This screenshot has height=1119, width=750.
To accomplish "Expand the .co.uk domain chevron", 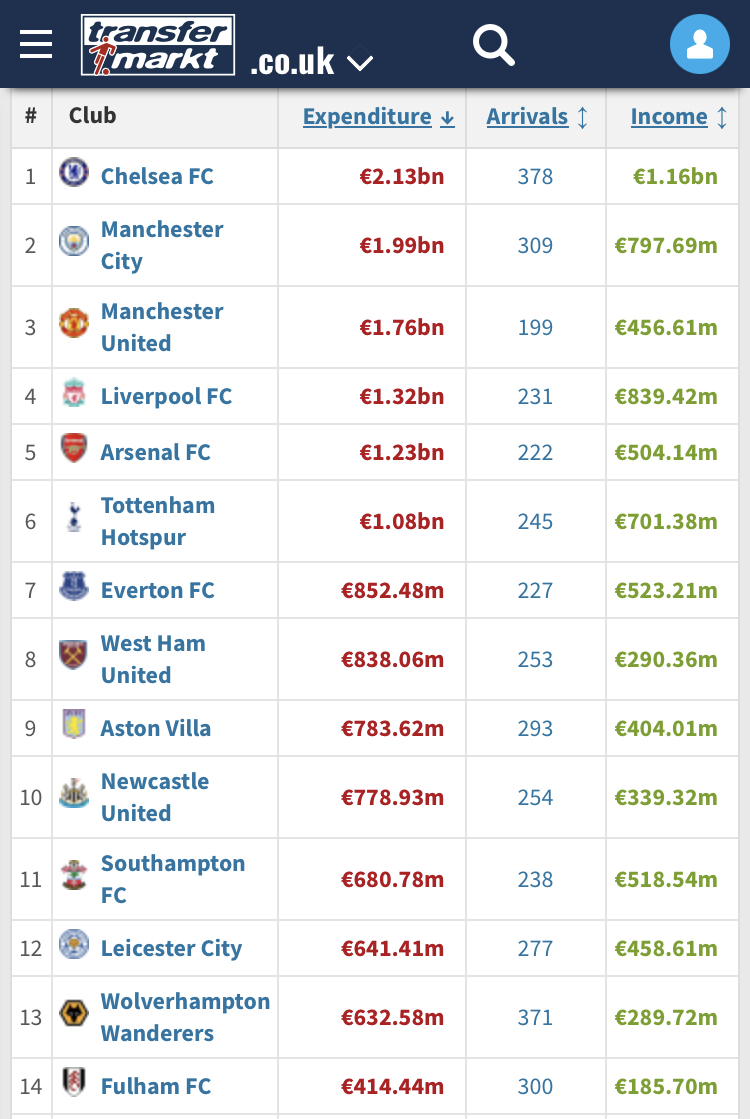I will [x=360, y=63].
